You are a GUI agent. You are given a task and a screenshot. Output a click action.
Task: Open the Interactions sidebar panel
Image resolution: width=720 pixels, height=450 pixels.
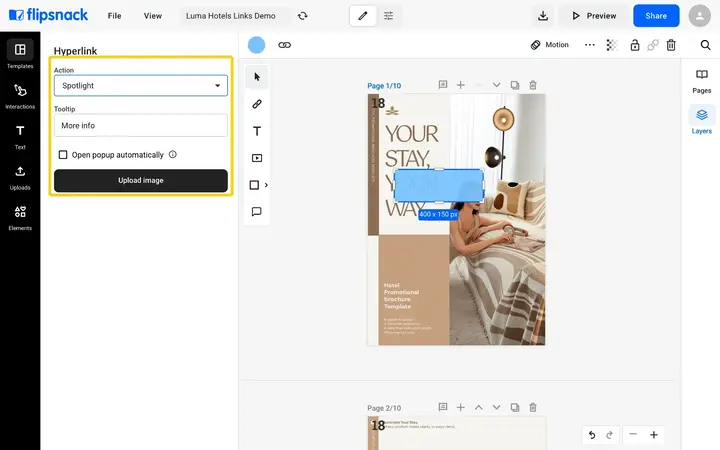tap(20, 96)
